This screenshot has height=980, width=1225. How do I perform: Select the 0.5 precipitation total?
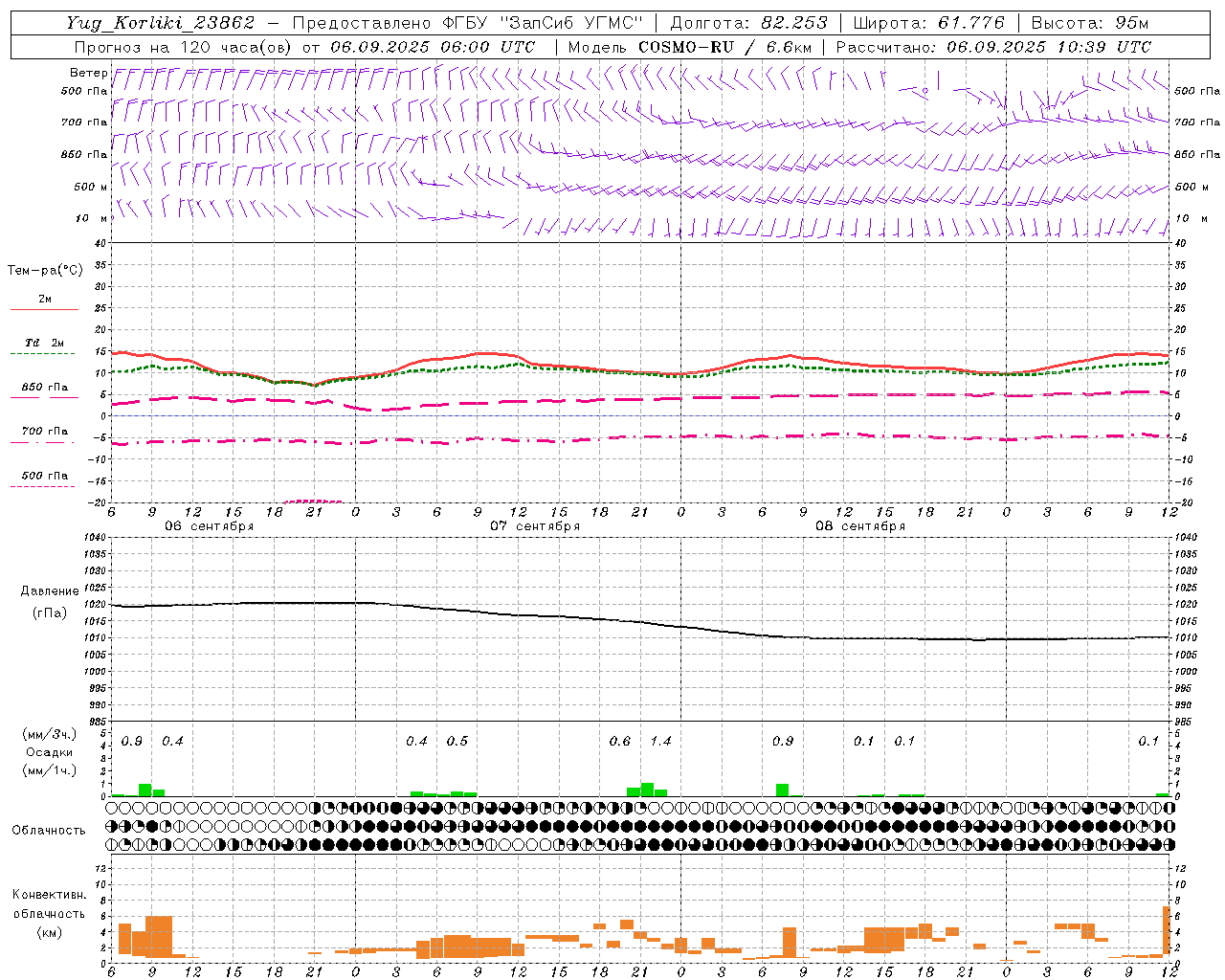pos(457,742)
